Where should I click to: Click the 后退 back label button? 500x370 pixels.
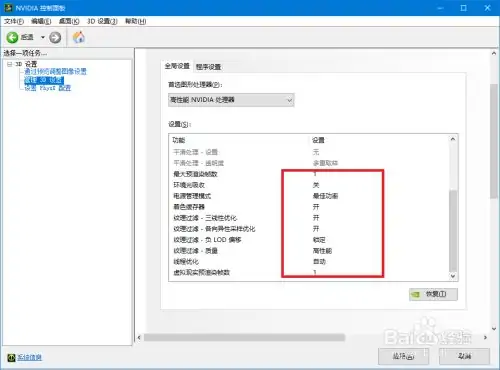27,37
